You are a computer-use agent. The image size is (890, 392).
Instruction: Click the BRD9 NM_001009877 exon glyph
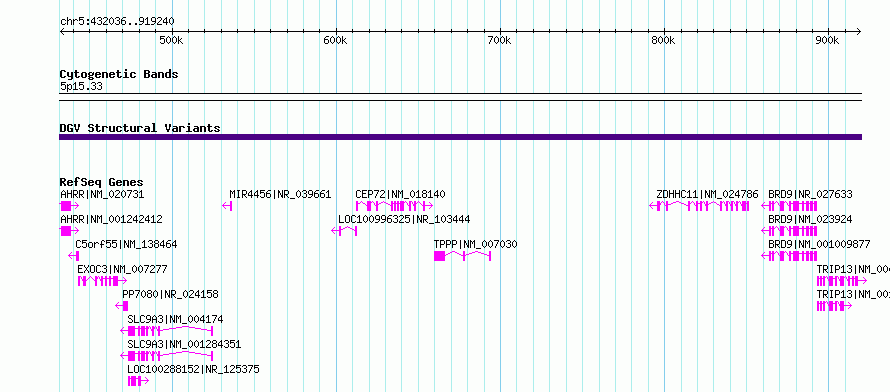coord(789,256)
